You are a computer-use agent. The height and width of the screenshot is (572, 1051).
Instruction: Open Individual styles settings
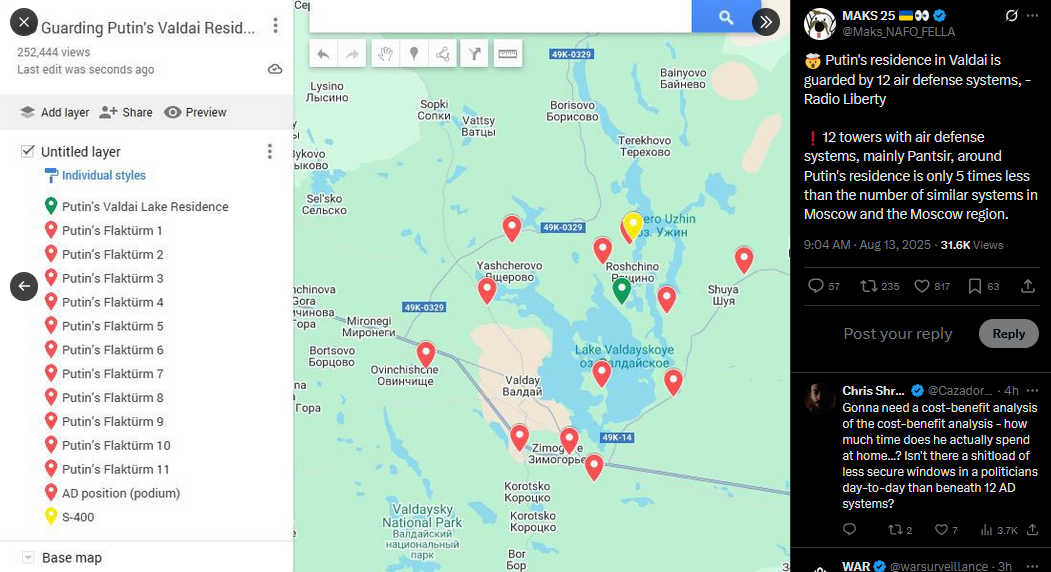(95, 176)
